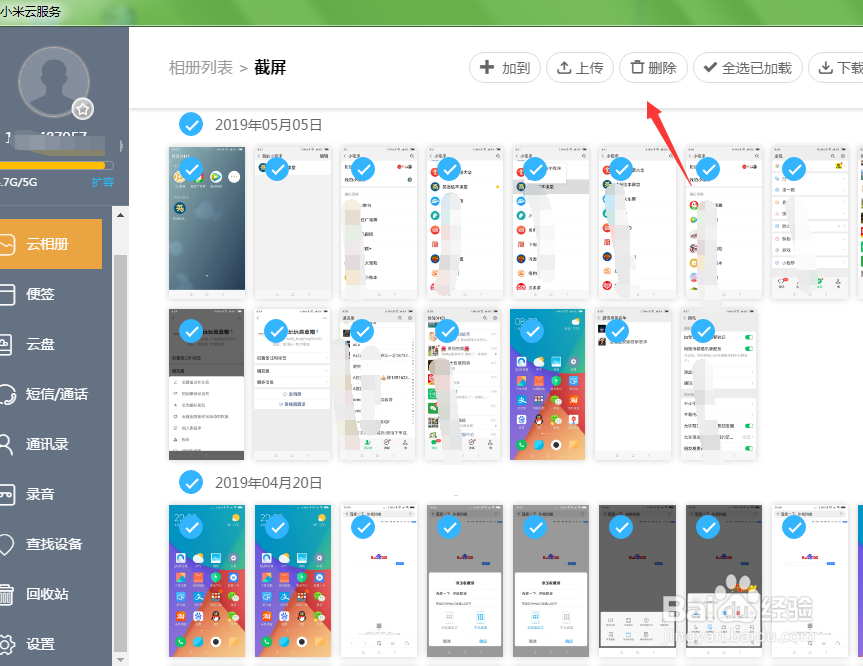The width and height of the screenshot is (863, 666).
Task: Click the 云盘 drive icon in sidebar
Action: tap(6, 345)
